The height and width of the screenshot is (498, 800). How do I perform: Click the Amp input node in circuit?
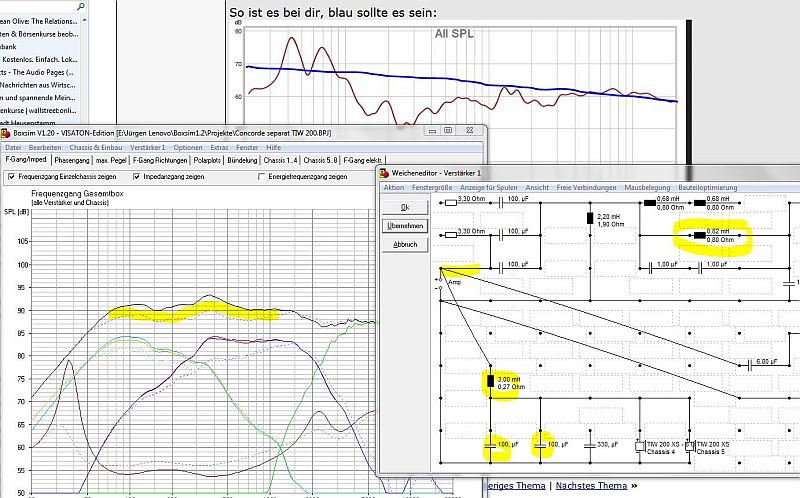tap(441, 270)
